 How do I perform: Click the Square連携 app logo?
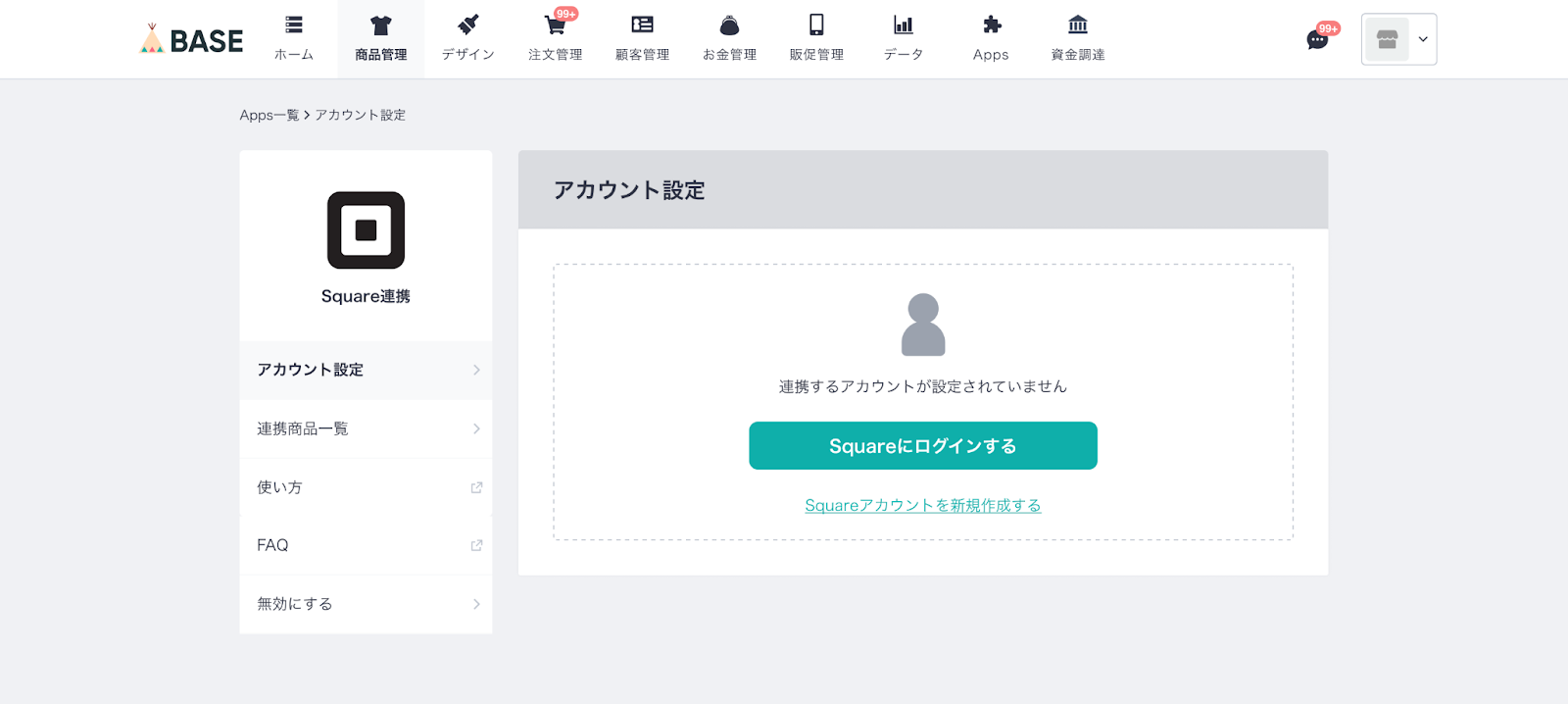(366, 230)
